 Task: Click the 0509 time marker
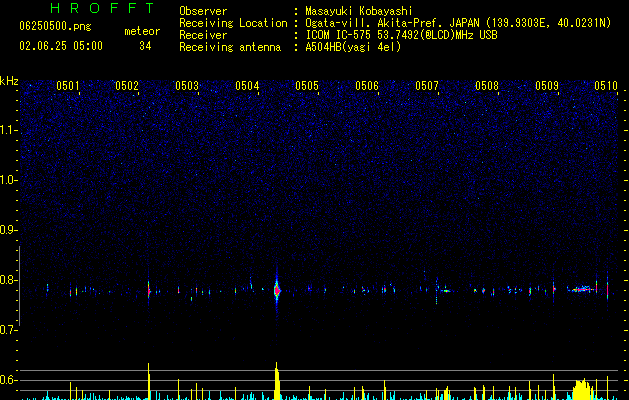coord(547,85)
